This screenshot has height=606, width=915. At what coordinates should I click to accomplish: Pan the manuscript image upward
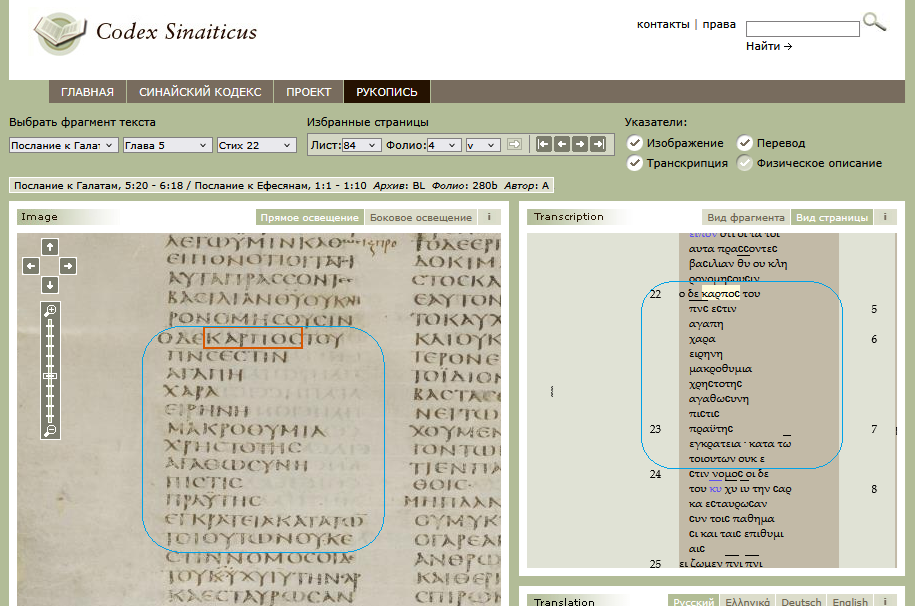(x=50, y=246)
